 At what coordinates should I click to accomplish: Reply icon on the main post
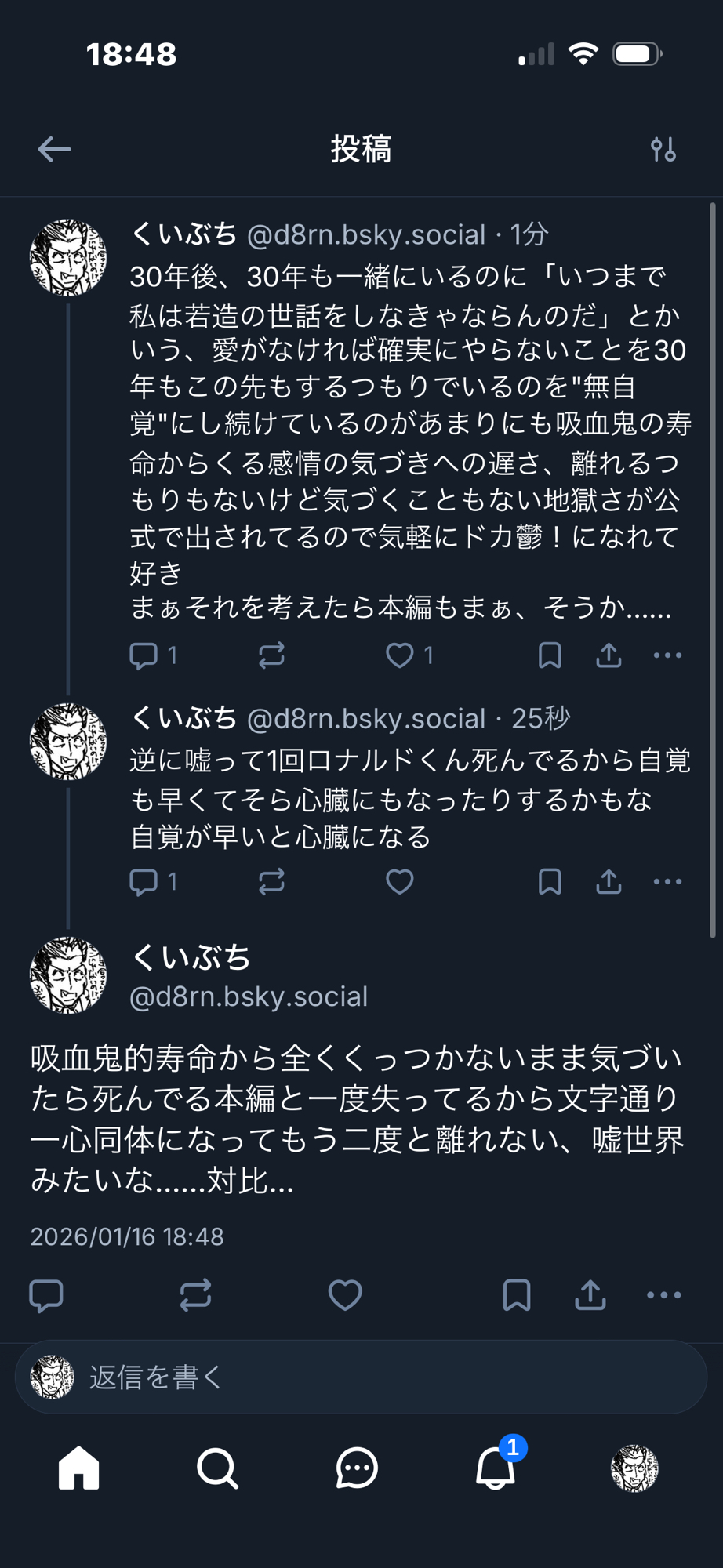pos(46,1295)
